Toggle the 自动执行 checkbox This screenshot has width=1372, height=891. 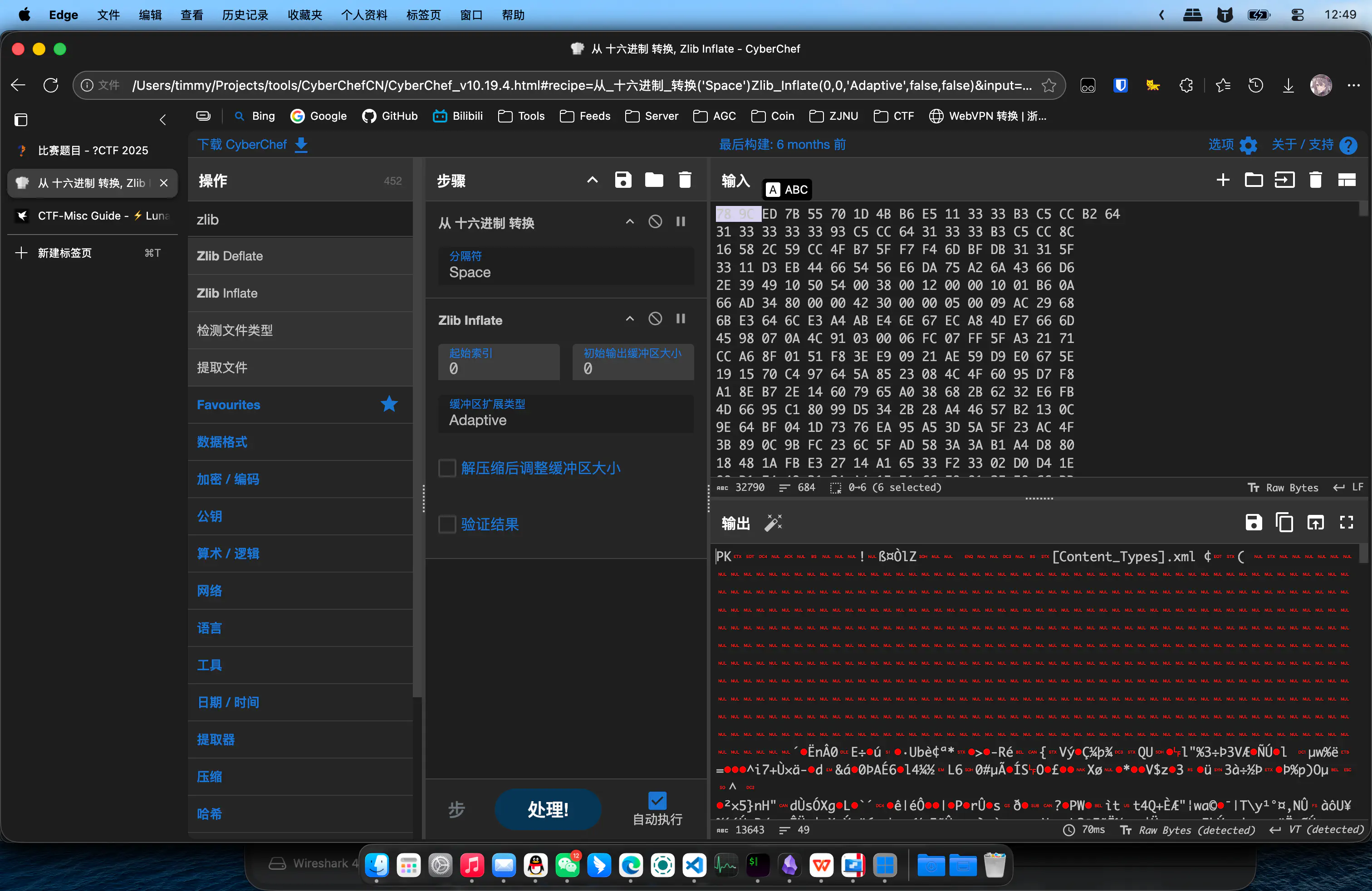pyautogui.click(x=657, y=801)
